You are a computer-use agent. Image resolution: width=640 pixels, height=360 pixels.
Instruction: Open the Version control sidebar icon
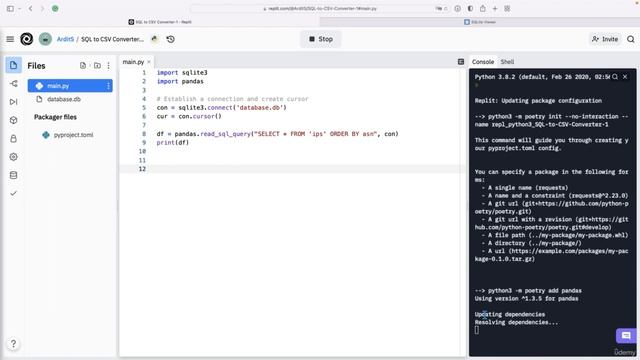(x=13, y=84)
